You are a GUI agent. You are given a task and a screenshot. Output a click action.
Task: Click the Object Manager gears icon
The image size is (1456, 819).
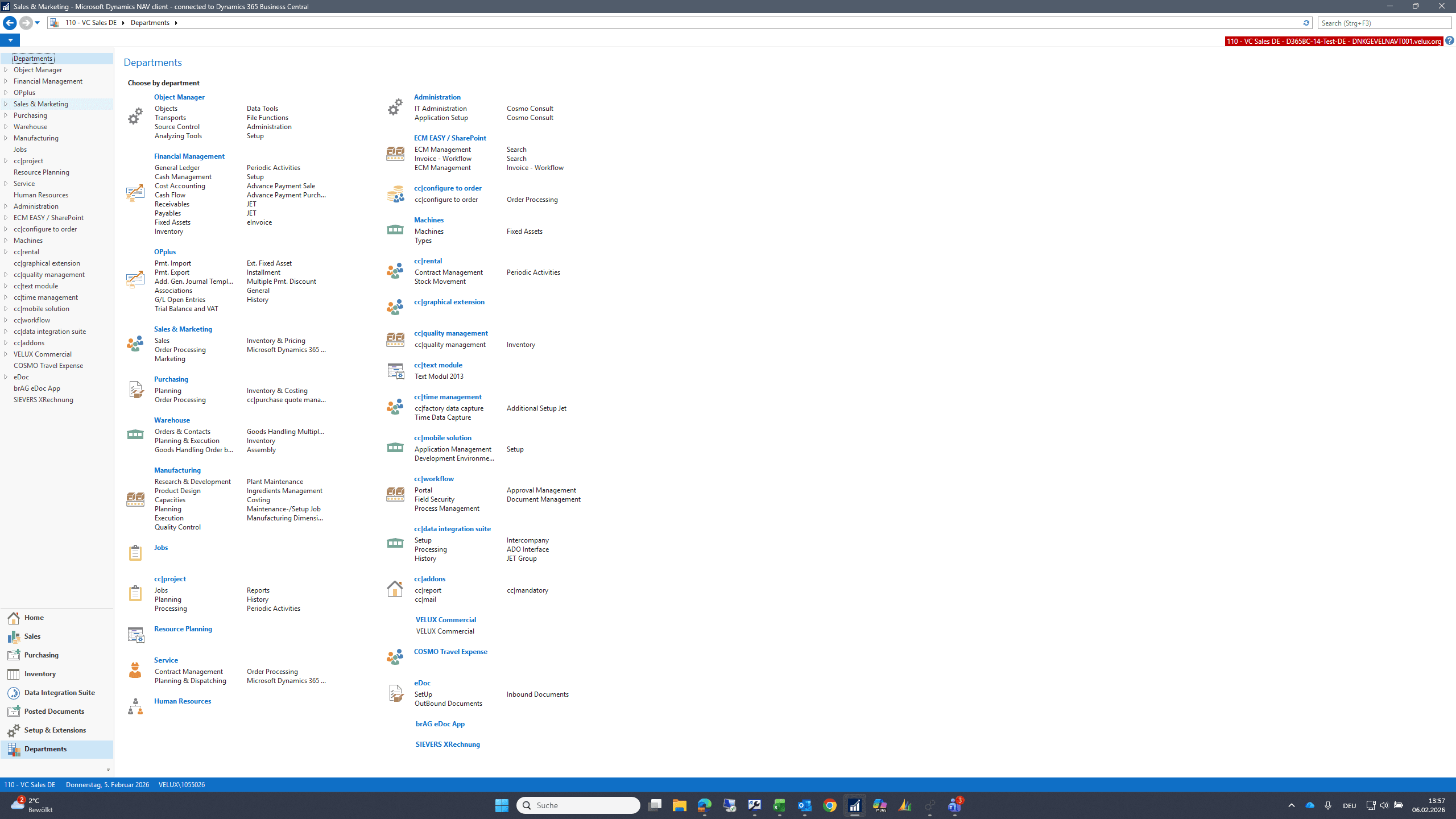point(135,116)
